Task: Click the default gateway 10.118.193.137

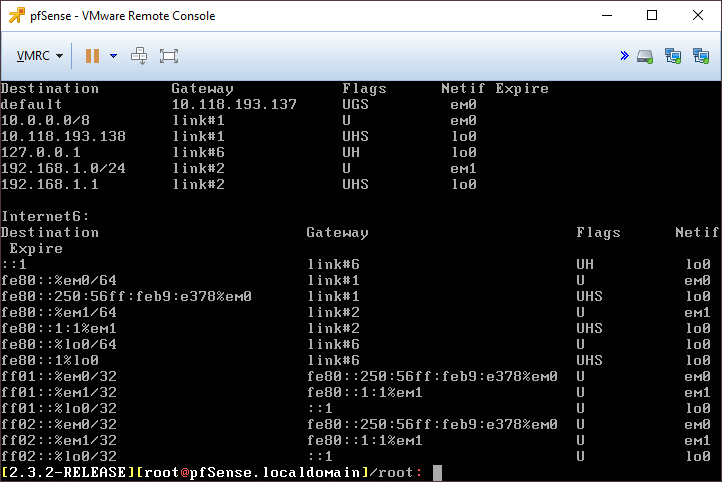Action: (234, 105)
